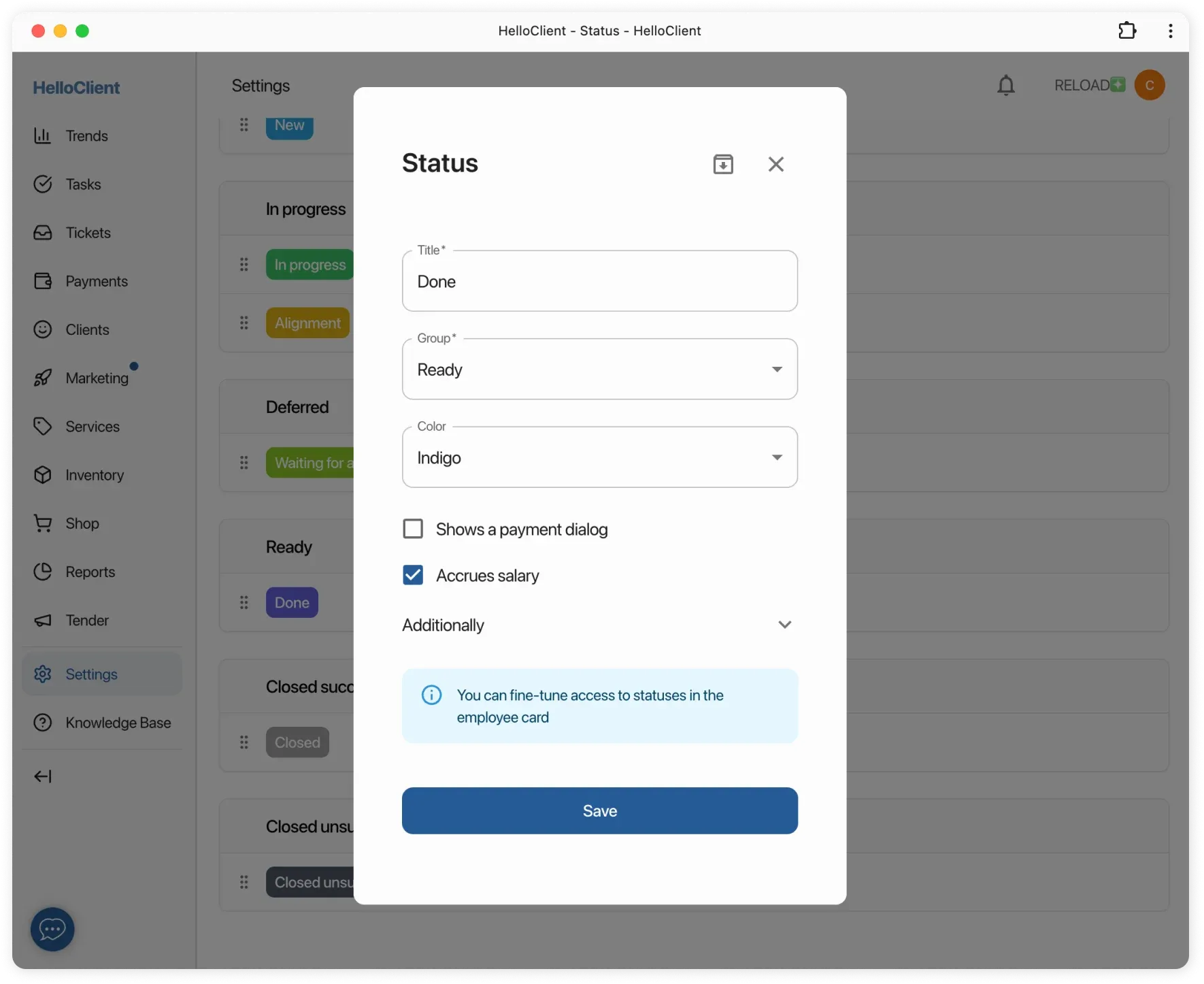Disable Accrues salary

413,575
